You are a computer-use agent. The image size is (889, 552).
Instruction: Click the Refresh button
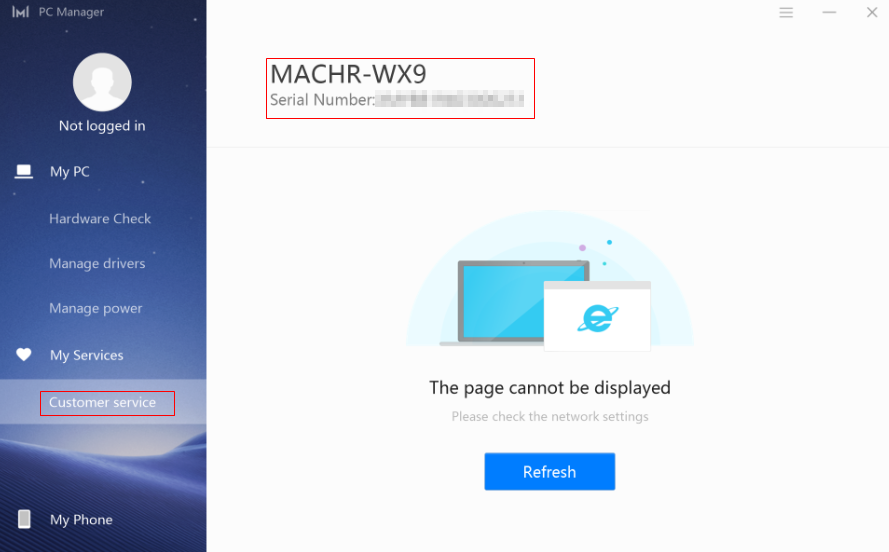(x=549, y=472)
